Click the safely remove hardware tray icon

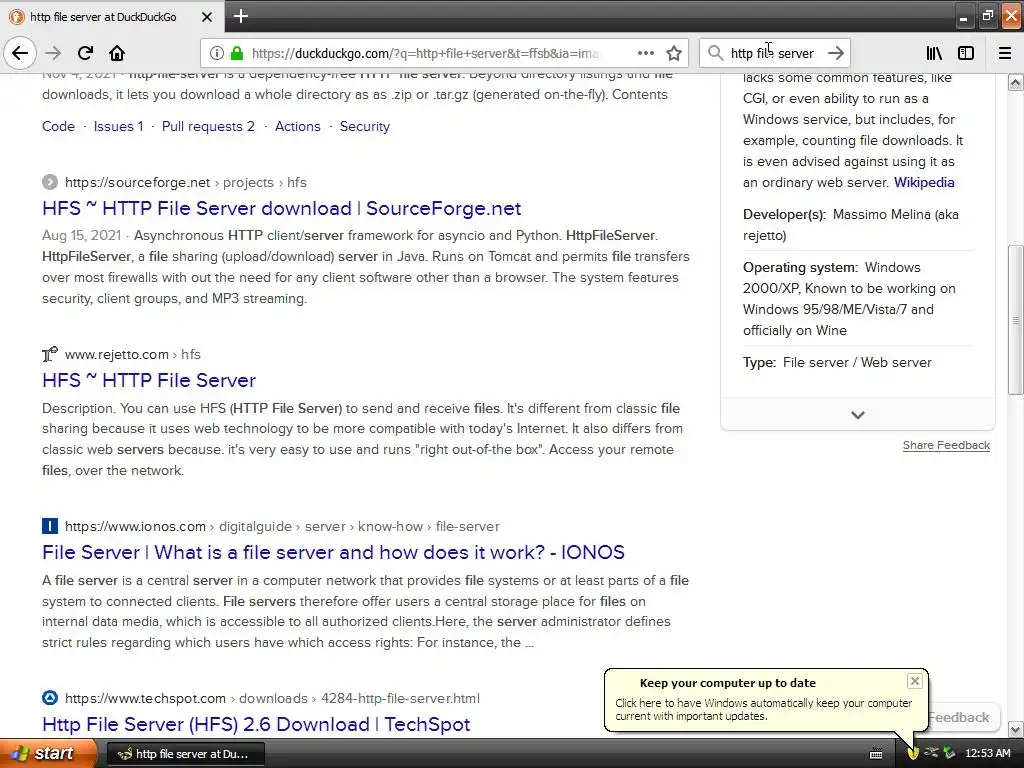pos(949,753)
